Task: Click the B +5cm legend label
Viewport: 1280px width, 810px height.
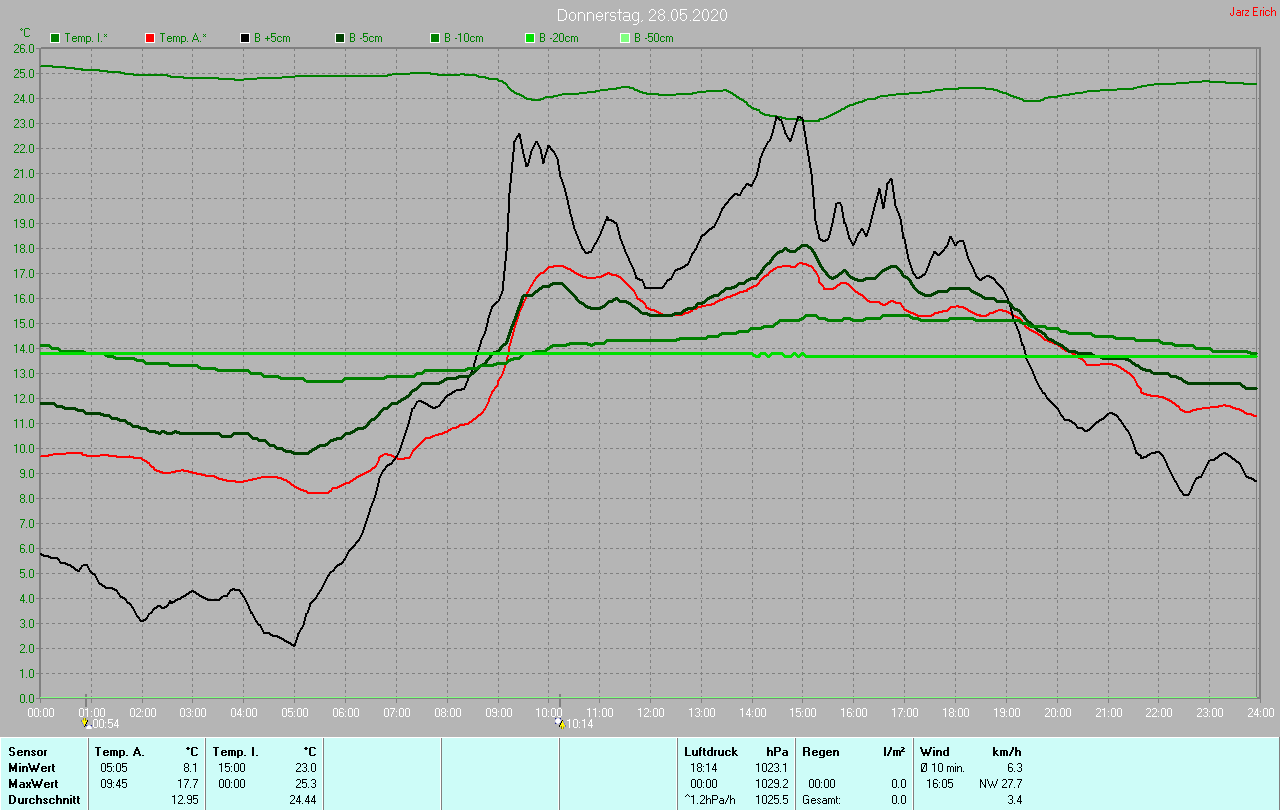Action: (274, 38)
